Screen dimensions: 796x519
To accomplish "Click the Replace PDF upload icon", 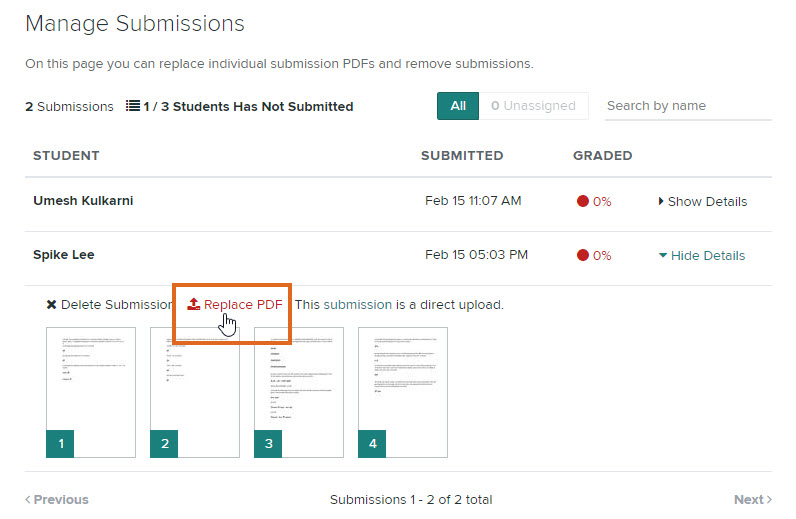I will 194,304.
